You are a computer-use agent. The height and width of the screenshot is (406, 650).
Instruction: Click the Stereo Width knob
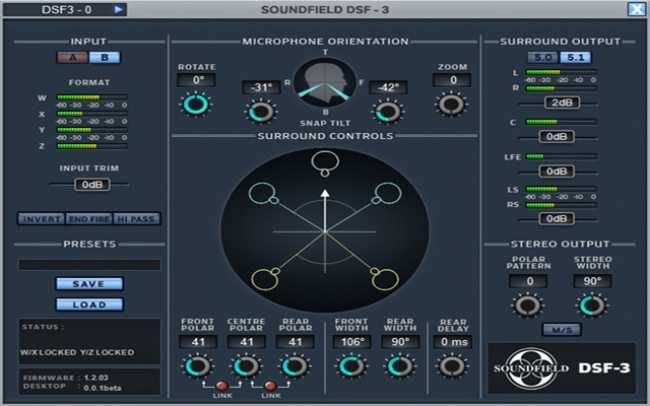(x=592, y=306)
